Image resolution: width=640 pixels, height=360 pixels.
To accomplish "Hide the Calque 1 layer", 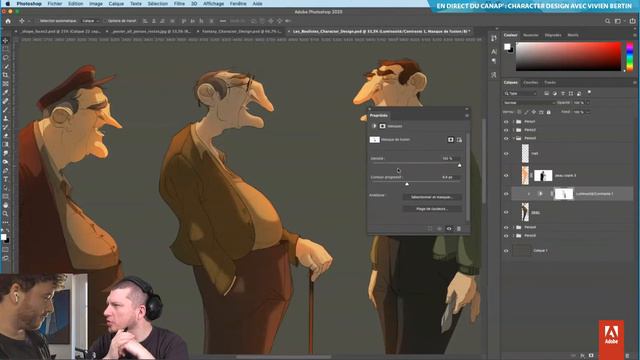I will pos(506,251).
